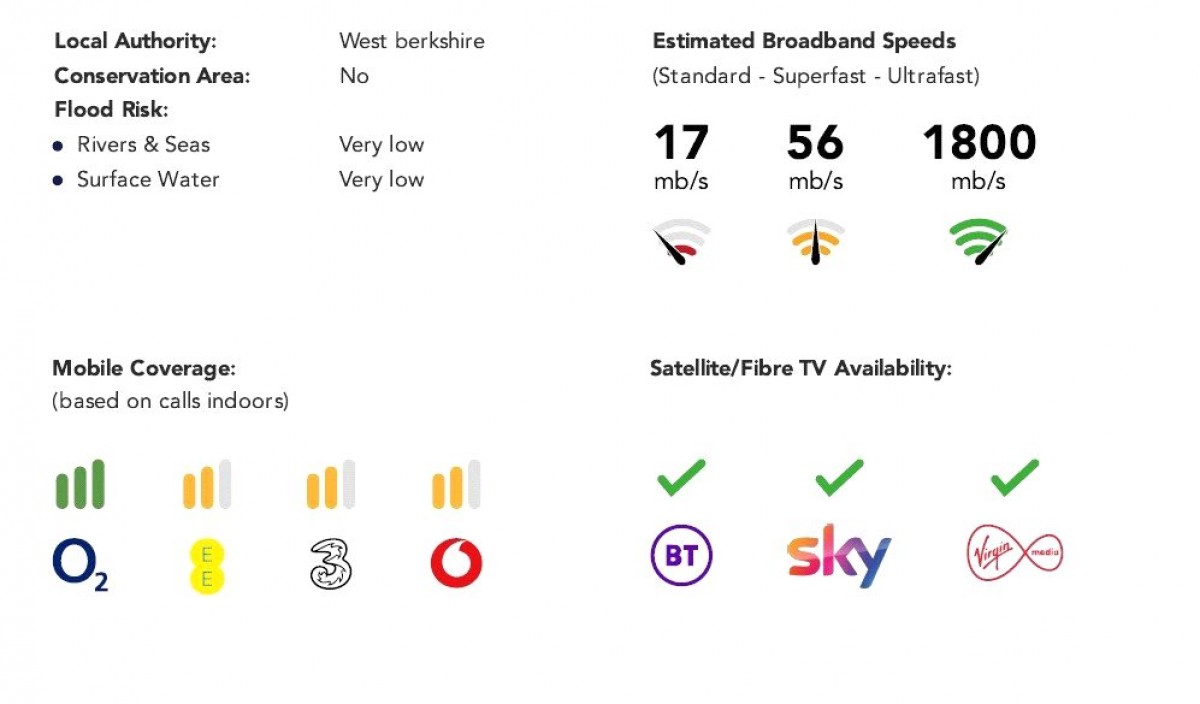Click the Sky logo

pos(838,556)
